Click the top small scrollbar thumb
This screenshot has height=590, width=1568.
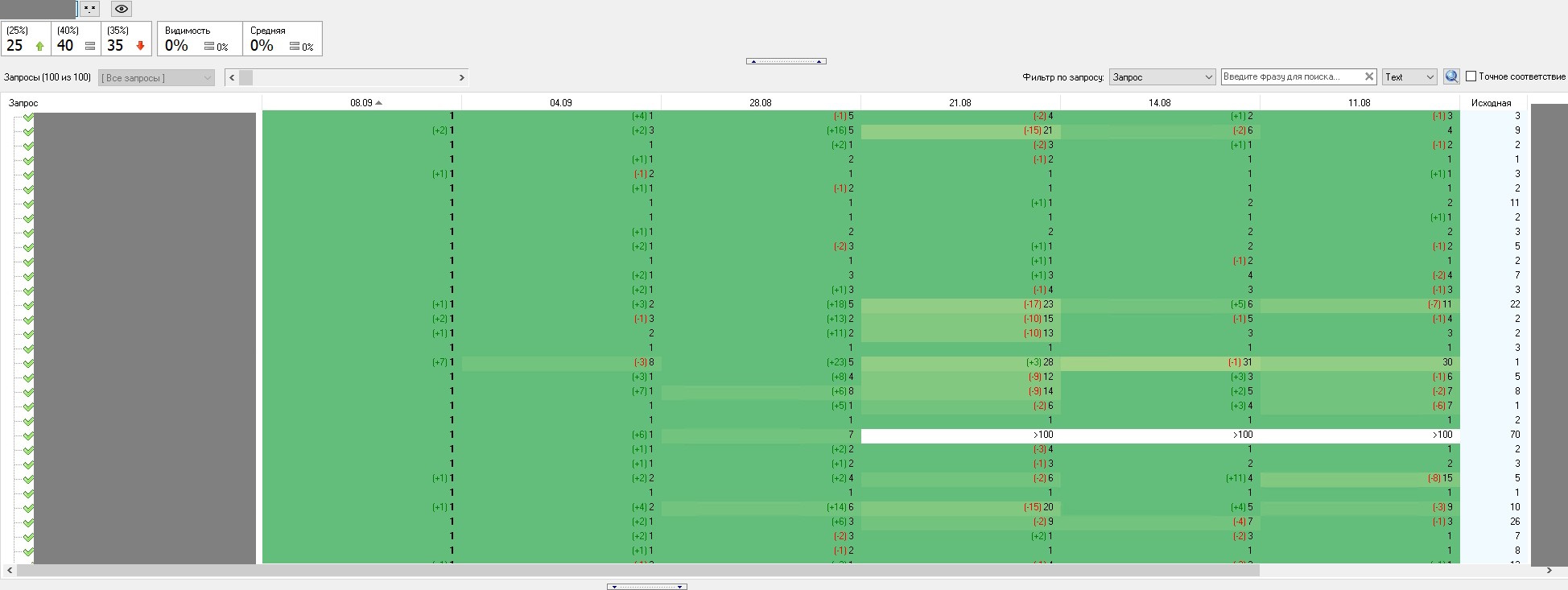click(246, 77)
